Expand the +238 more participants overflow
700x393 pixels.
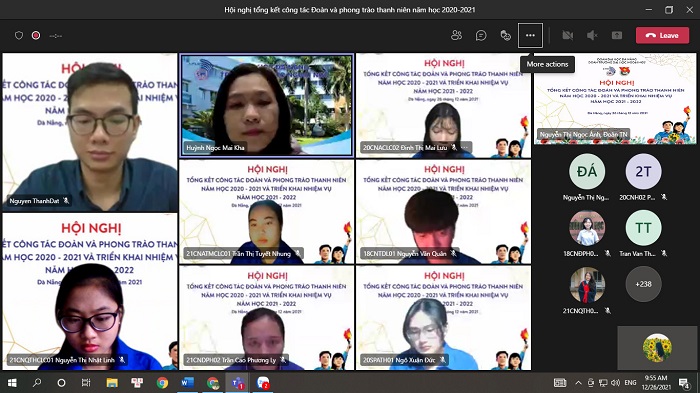point(643,284)
